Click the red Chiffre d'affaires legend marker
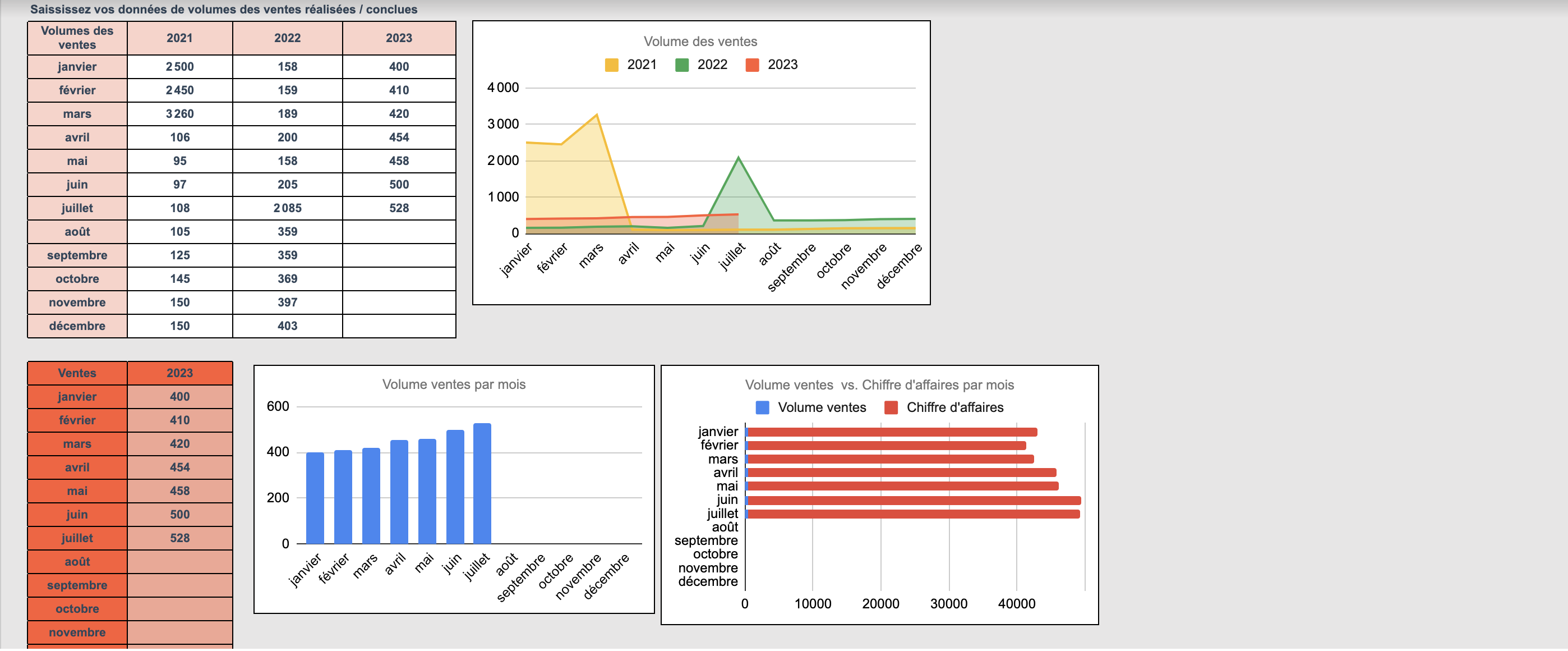The height and width of the screenshot is (651, 1568). [893, 407]
